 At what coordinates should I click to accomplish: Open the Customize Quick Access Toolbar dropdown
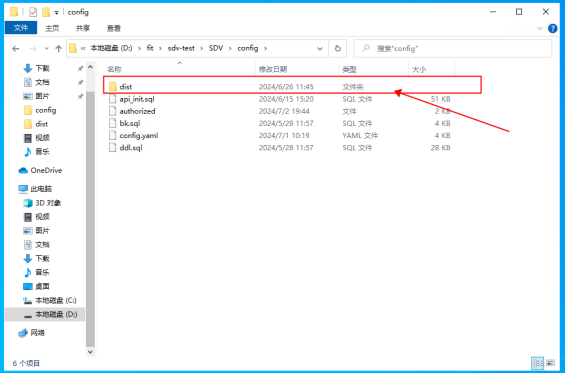(57, 13)
